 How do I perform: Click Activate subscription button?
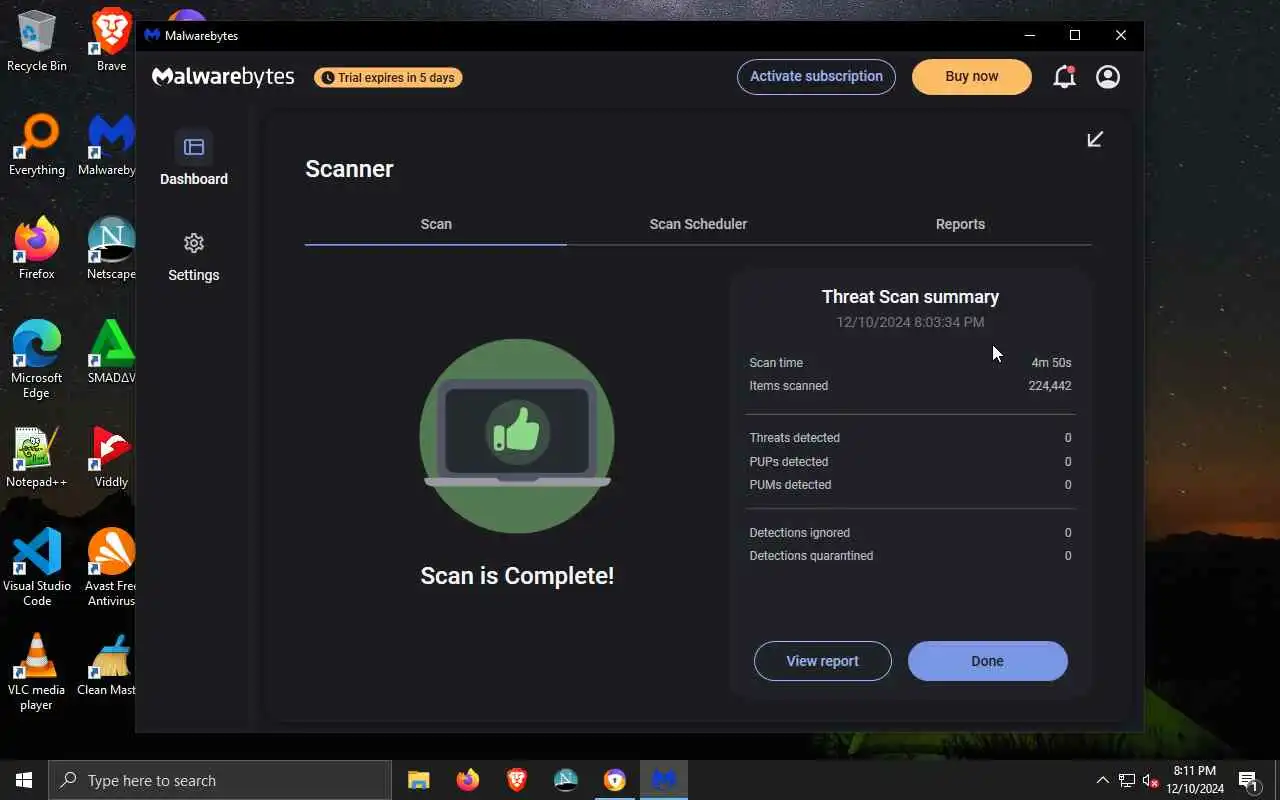(816, 77)
